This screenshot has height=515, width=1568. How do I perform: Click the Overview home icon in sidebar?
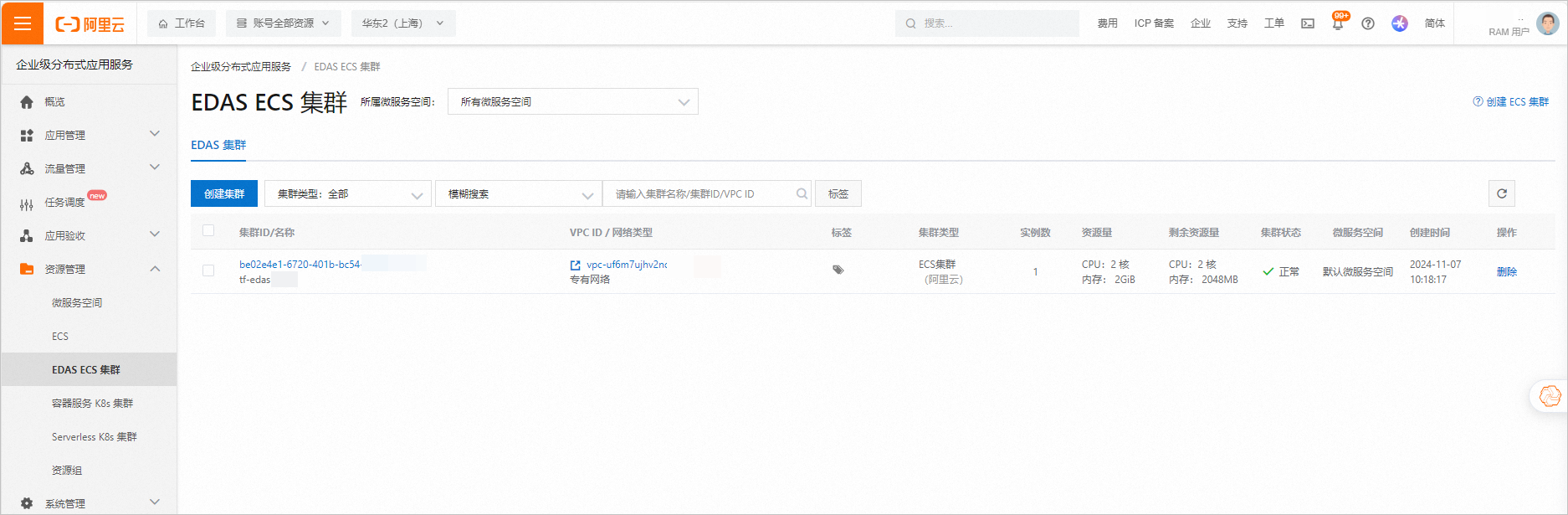tap(27, 101)
